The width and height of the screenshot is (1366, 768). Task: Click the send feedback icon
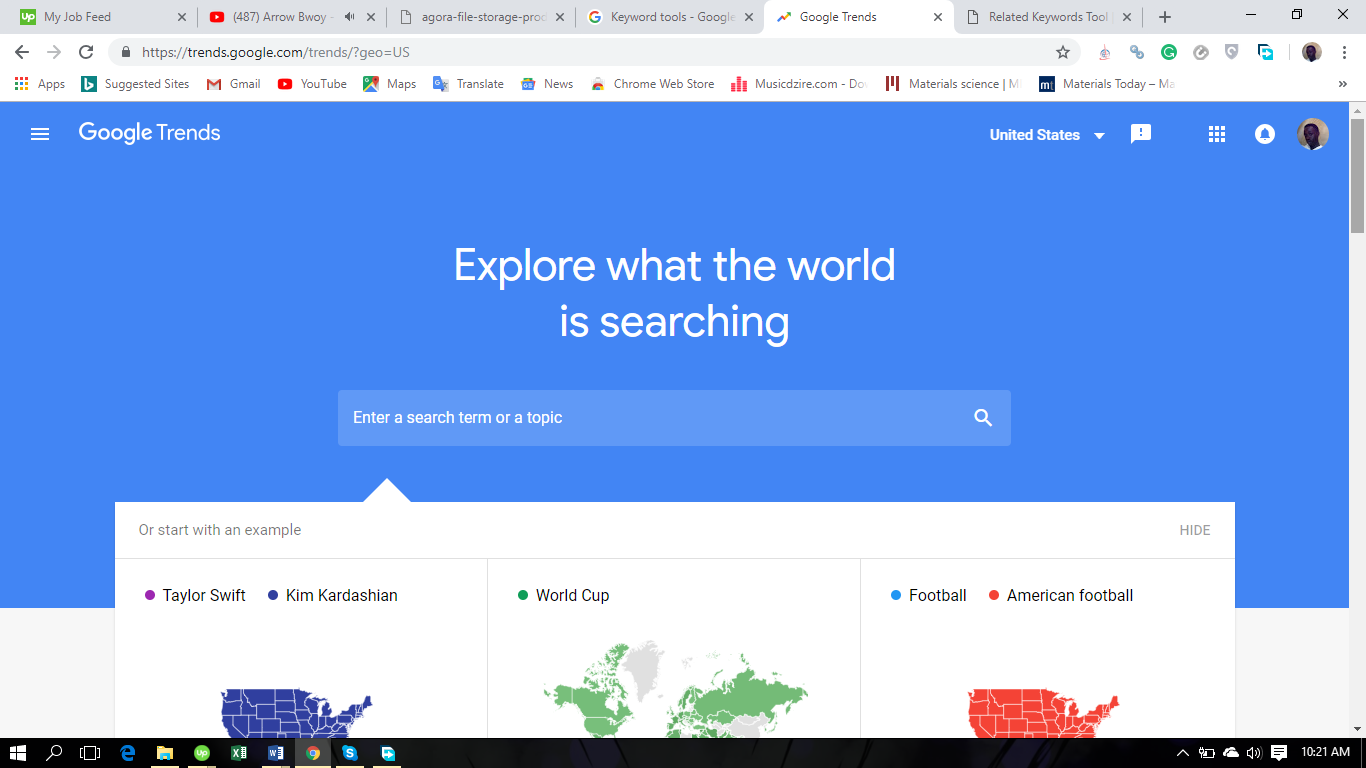coord(1141,134)
